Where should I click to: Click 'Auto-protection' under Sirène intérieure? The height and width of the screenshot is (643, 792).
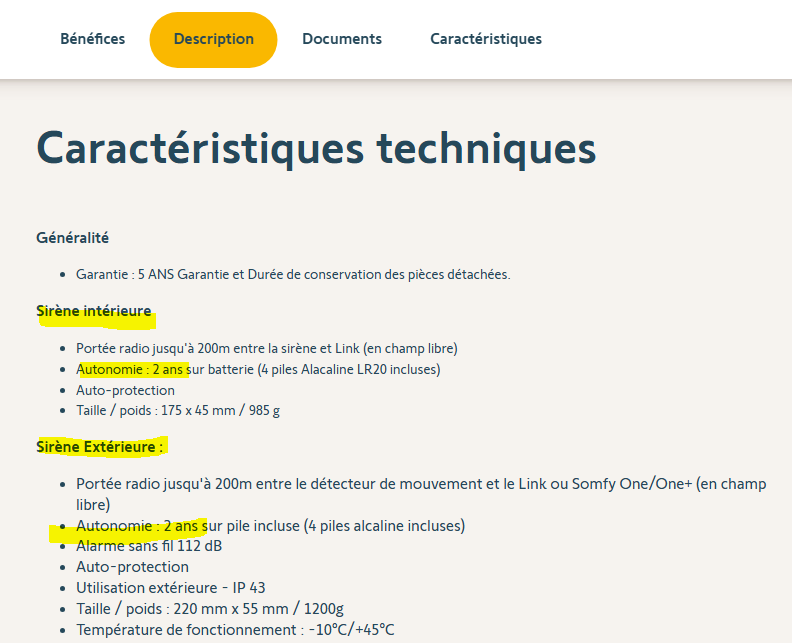tap(119, 390)
